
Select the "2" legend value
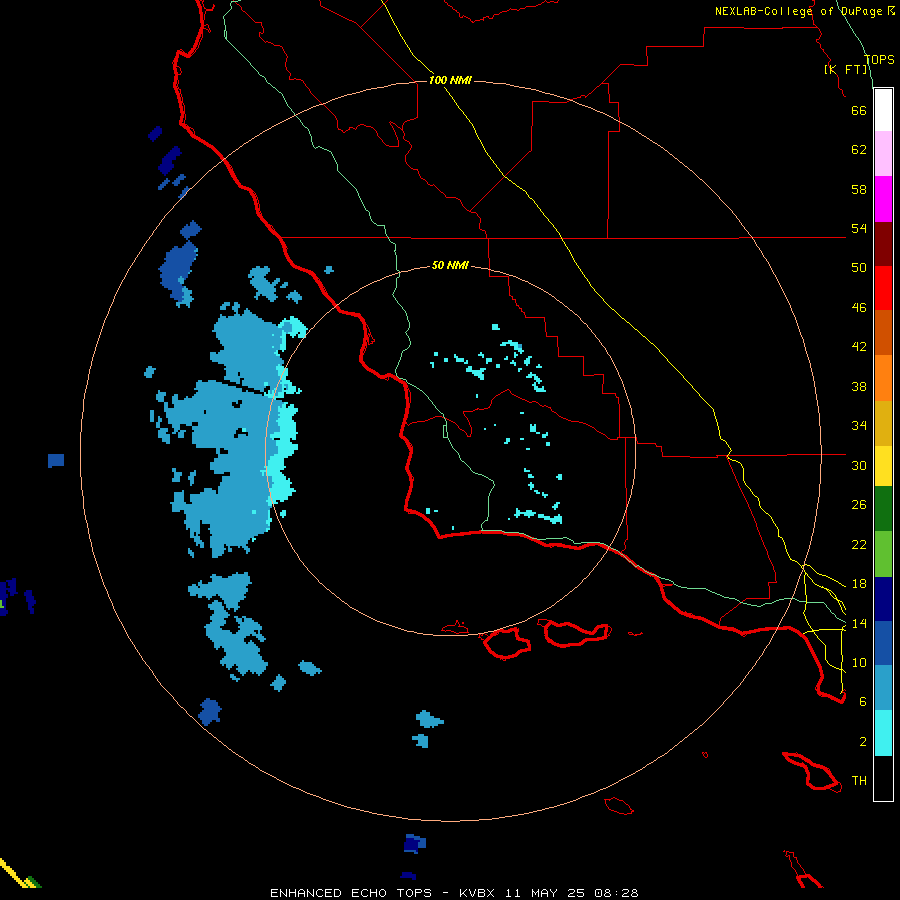[863, 741]
